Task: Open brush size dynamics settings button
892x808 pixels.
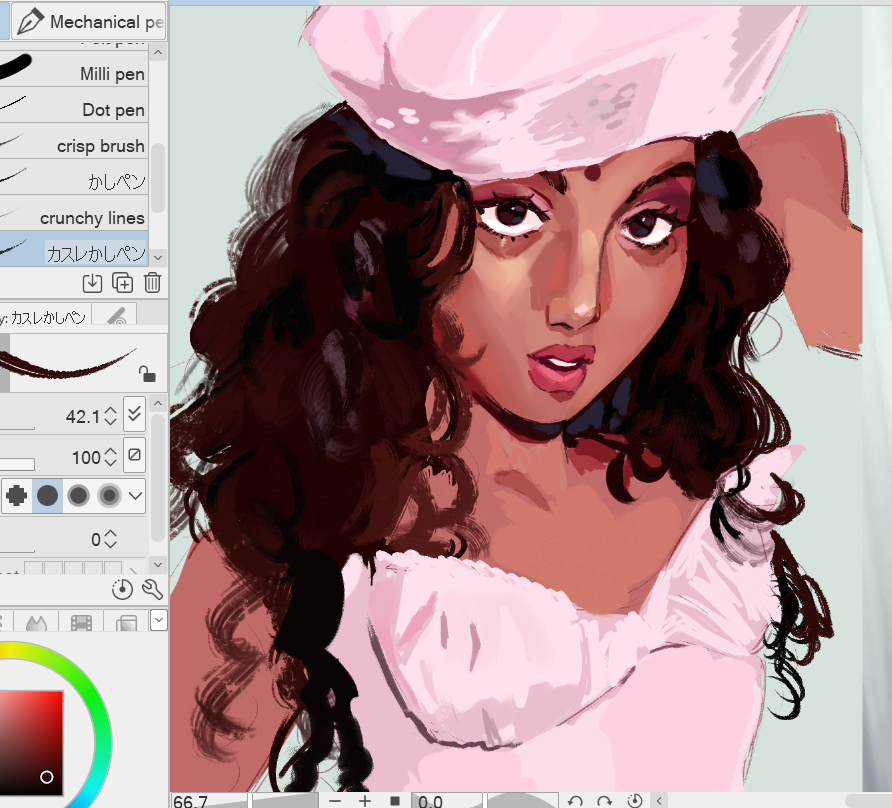Action: point(135,414)
